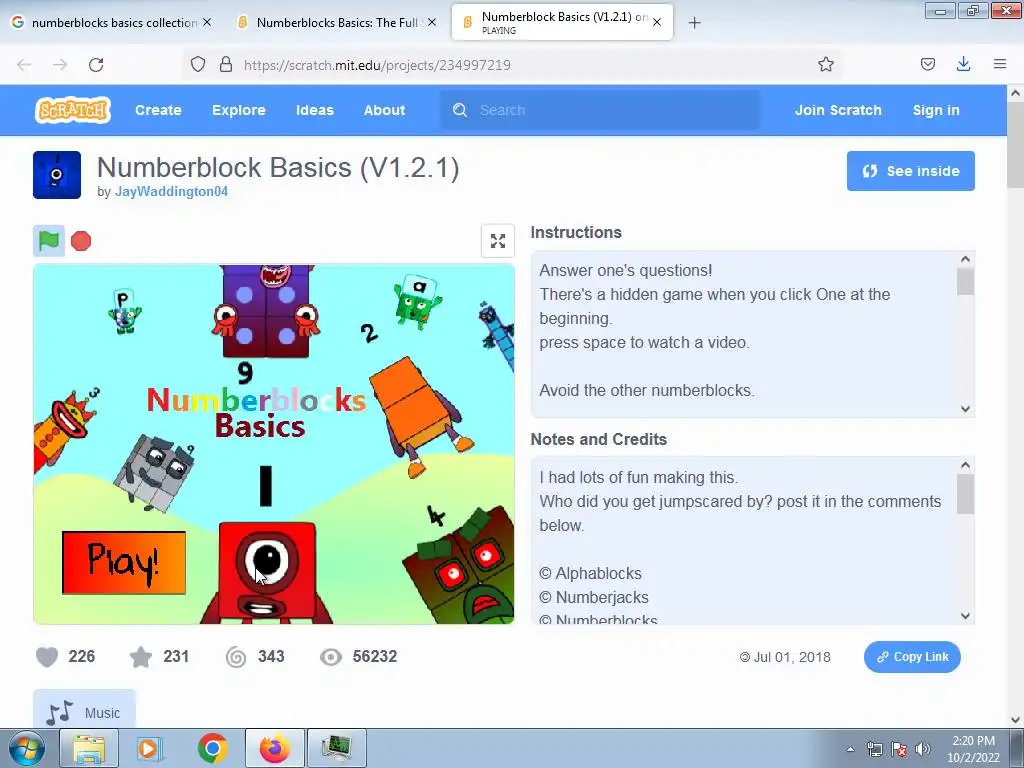Close the Numberblock Basics (V1.2.1) tab
1024x768 pixels.
tap(657, 22)
